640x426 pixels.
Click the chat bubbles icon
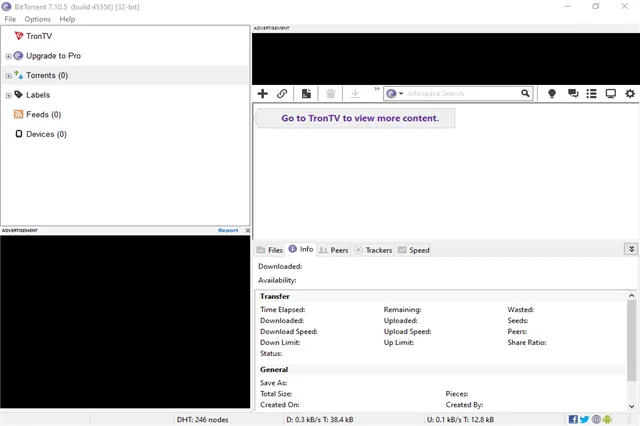(573, 93)
